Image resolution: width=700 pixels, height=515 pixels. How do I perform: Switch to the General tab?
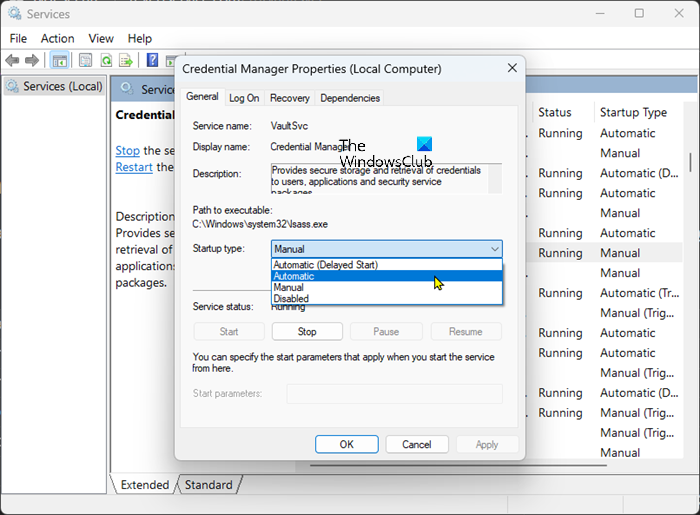coord(202,97)
